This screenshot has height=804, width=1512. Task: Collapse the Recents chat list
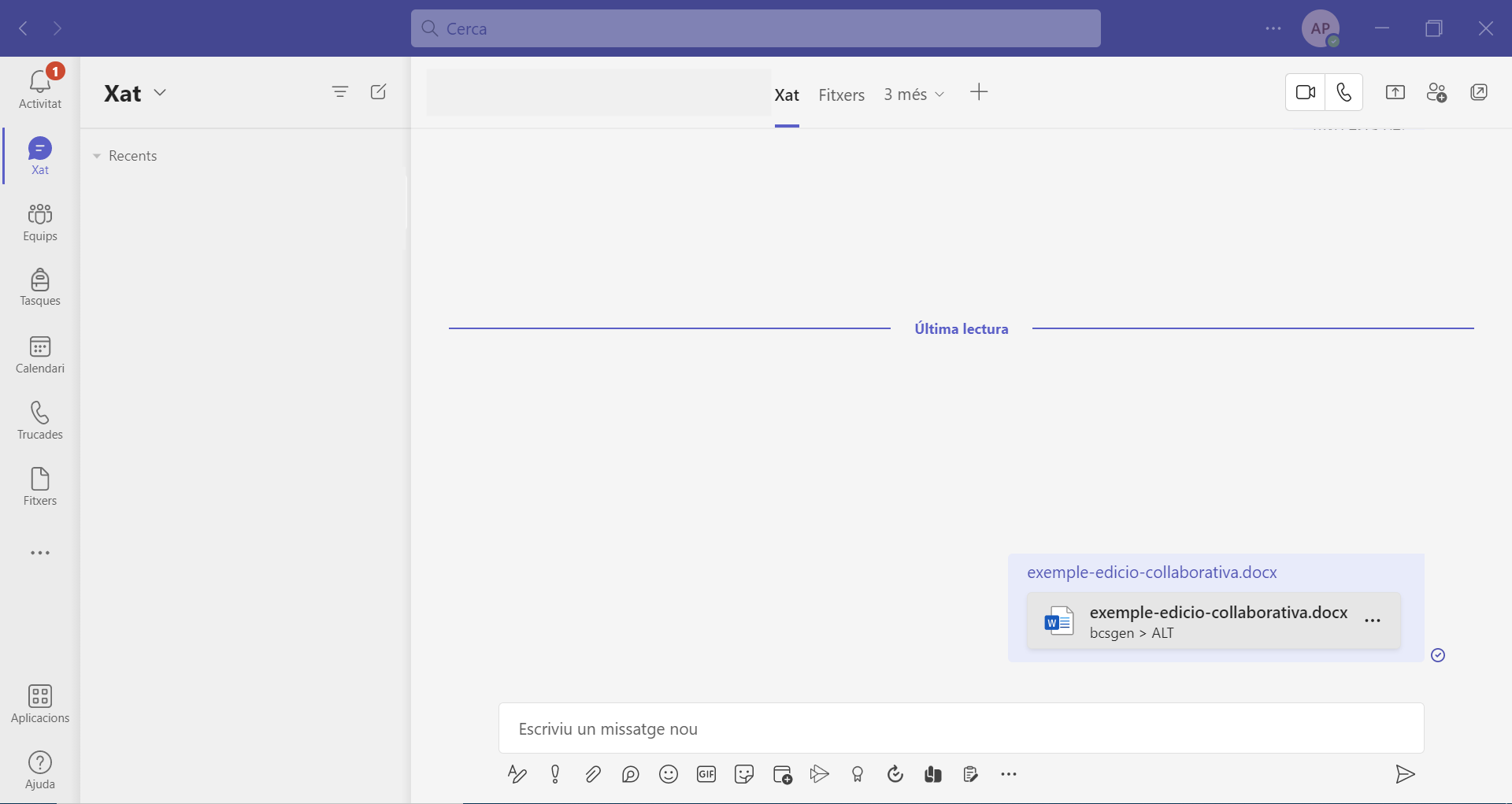(x=97, y=156)
